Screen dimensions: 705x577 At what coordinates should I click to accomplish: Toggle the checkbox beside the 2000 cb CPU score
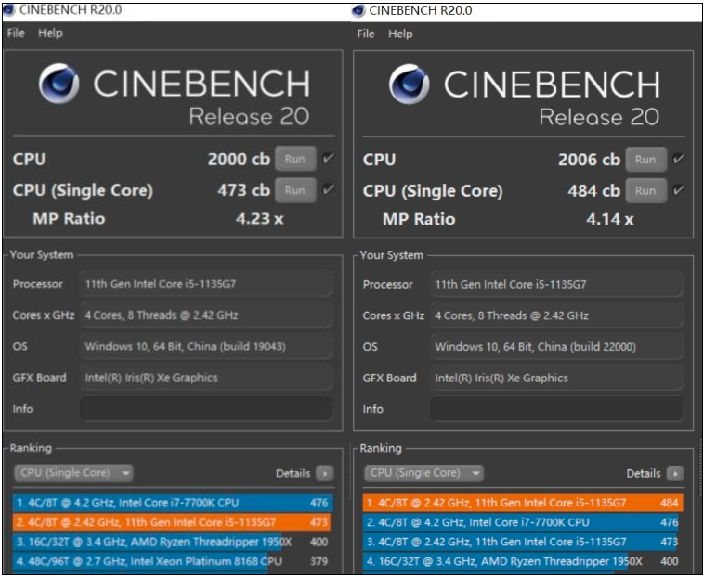pyautogui.click(x=329, y=158)
